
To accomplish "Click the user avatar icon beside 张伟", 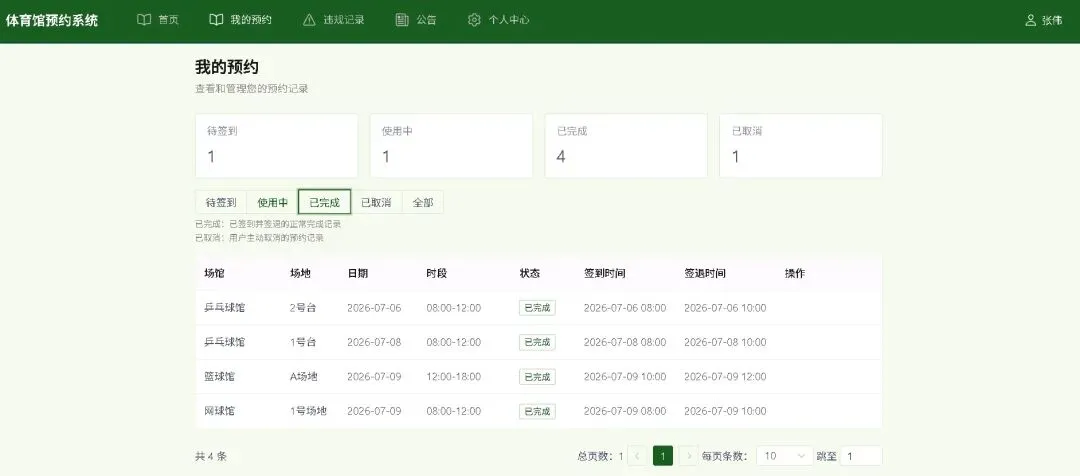I will coord(1030,20).
